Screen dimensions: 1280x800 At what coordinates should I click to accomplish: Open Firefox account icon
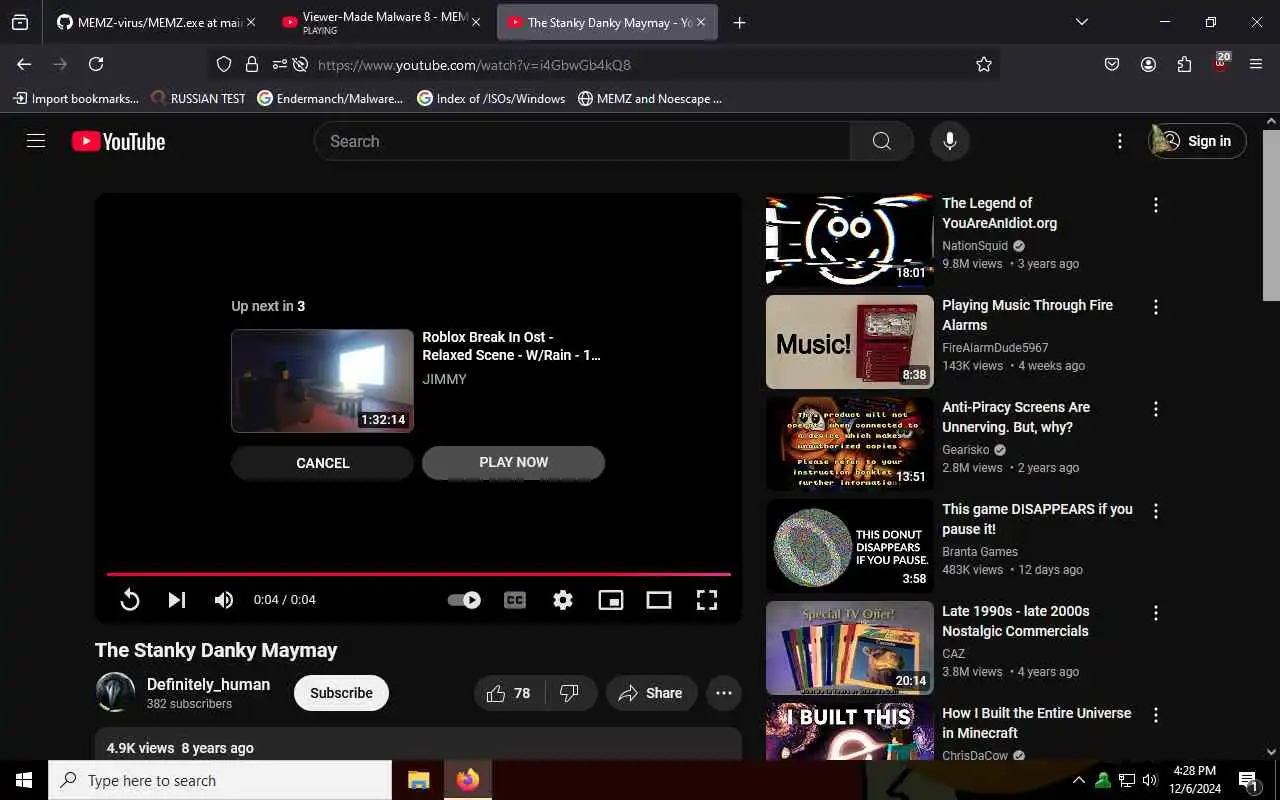coord(1148,64)
